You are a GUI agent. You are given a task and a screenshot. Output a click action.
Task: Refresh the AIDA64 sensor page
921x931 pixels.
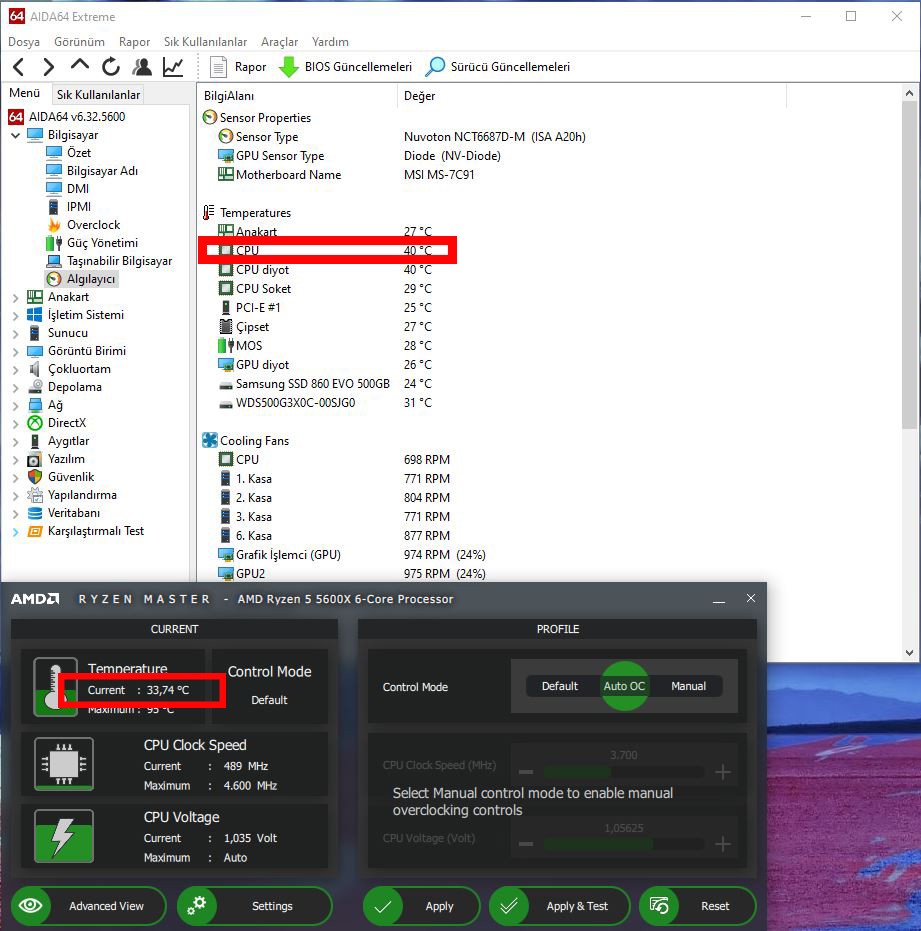111,67
